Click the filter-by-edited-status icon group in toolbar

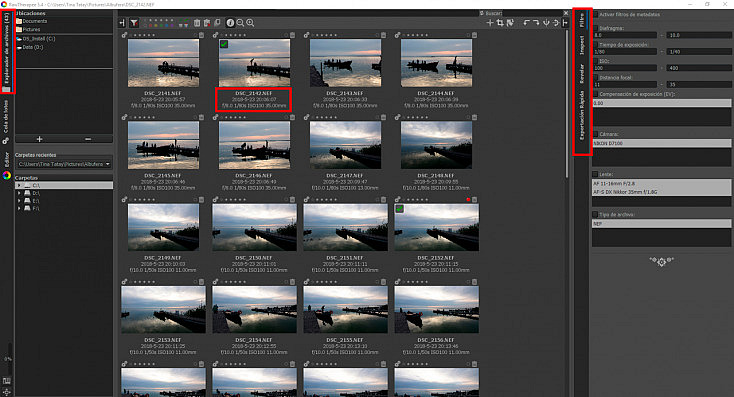click(x=183, y=22)
